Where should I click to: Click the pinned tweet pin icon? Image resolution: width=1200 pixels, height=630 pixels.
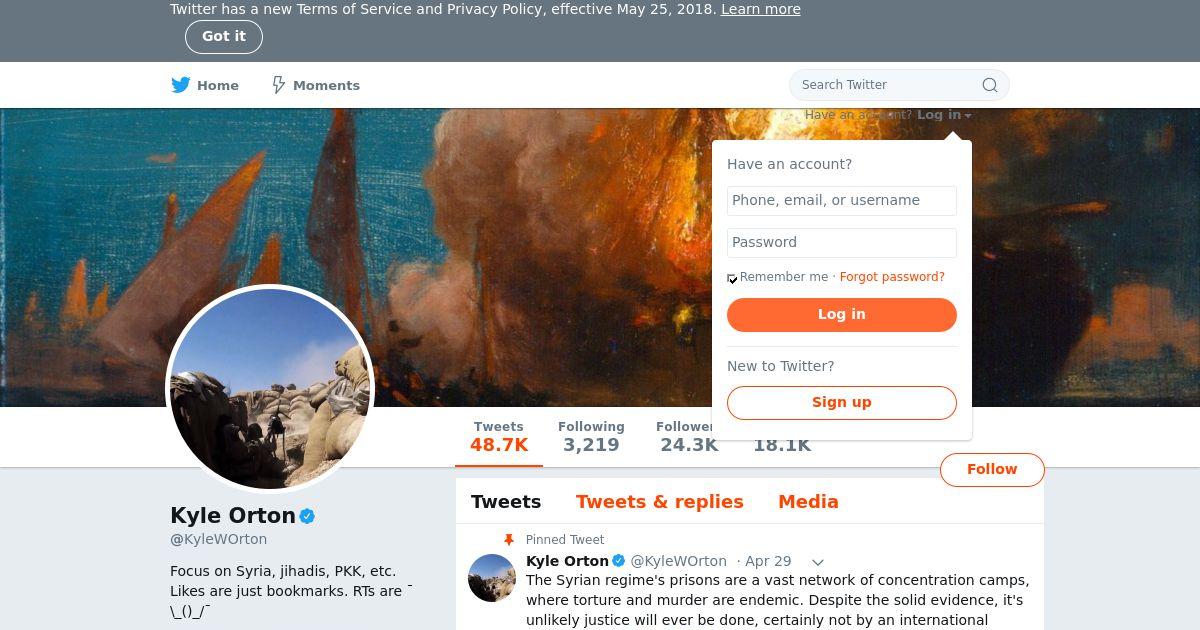click(x=508, y=539)
